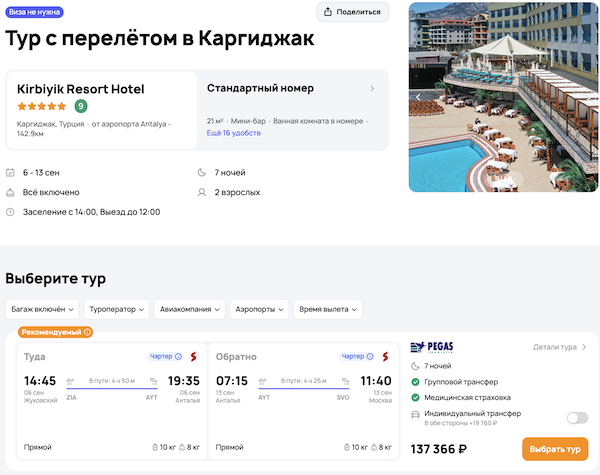Open the Детали тура link
Screen dimensions: 600x475
tap(559, 347)
